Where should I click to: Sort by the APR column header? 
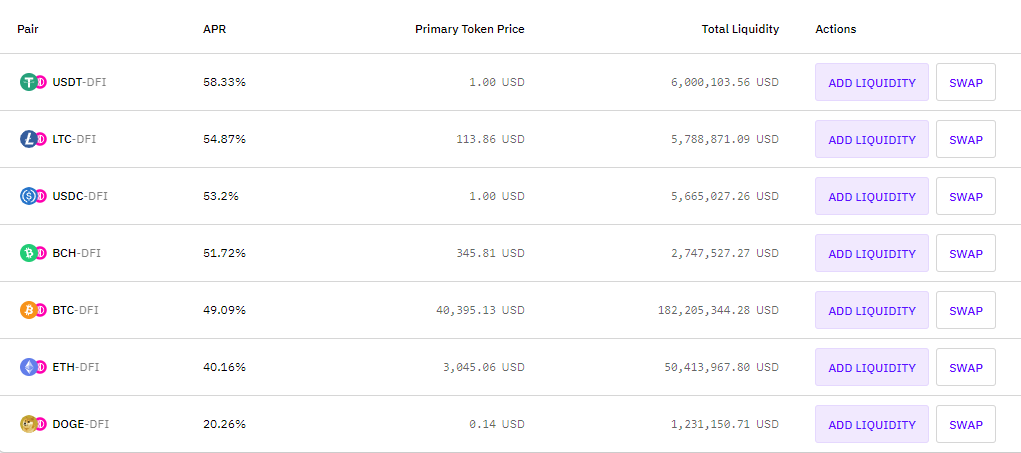click(214, 29)
